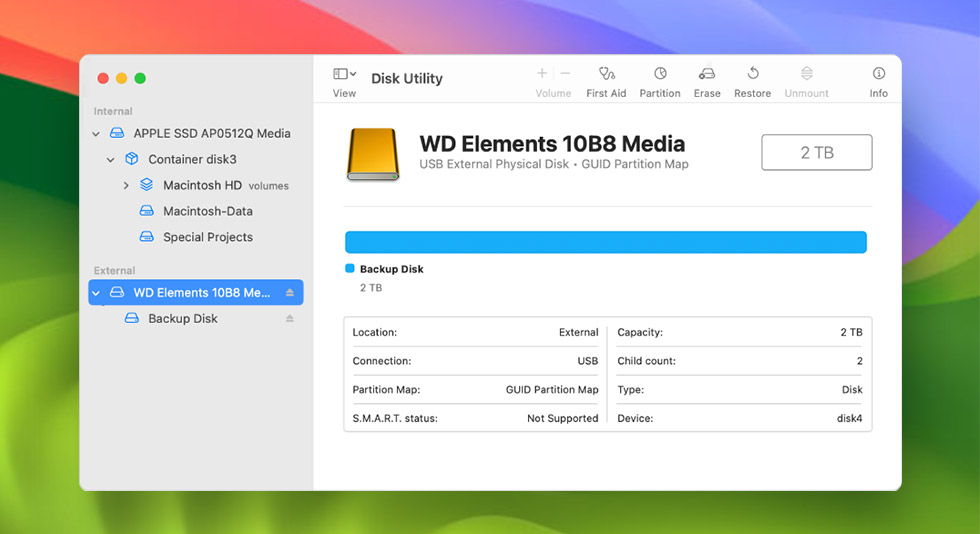Click the "disk4" device value
This screenshot has height=534, width=980.
(x=849, y=418)
